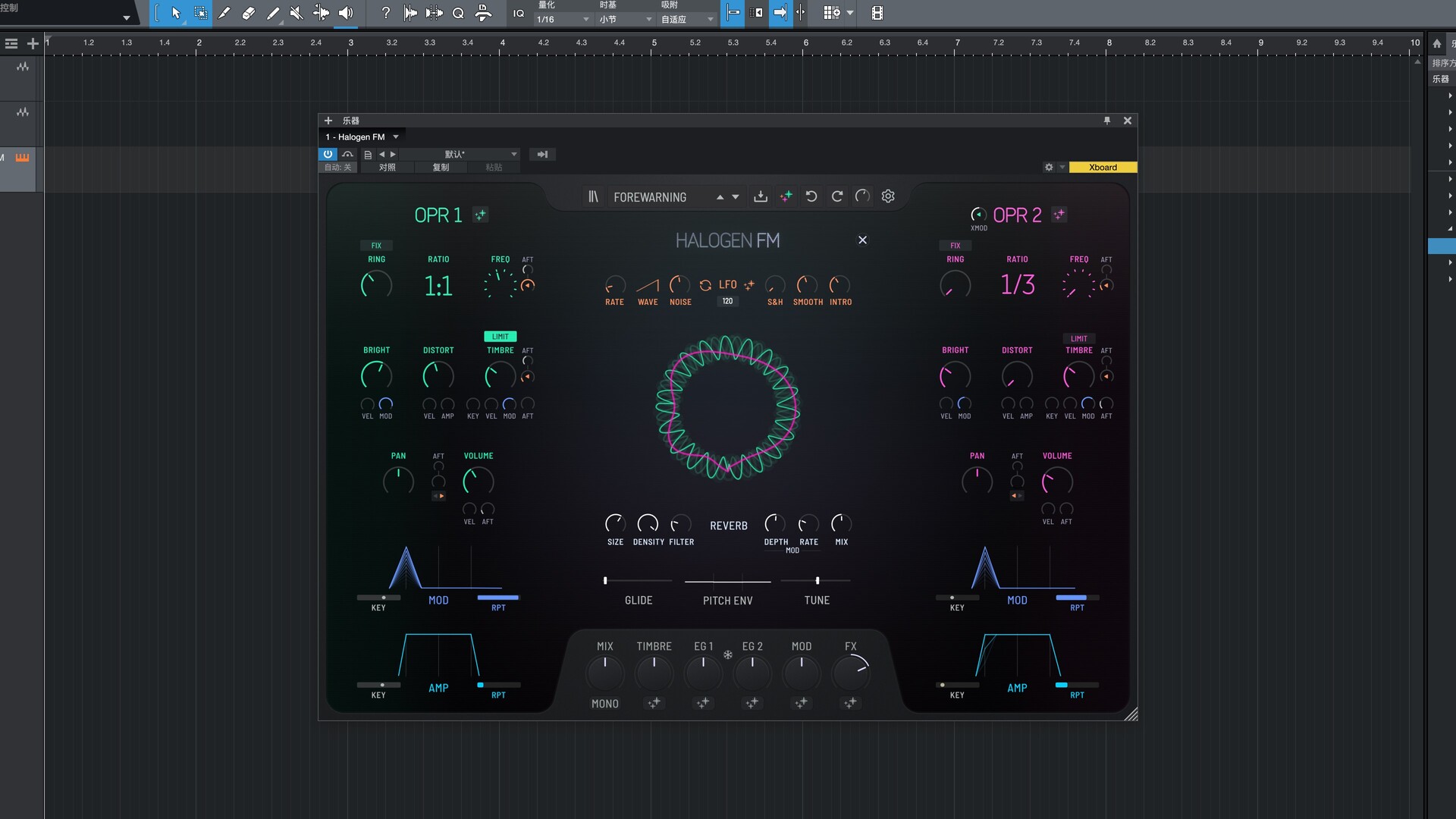The height and width of the screenshot is (819, 1456).
Task: Add a track with the plus icon
Action: click(33, 43)
